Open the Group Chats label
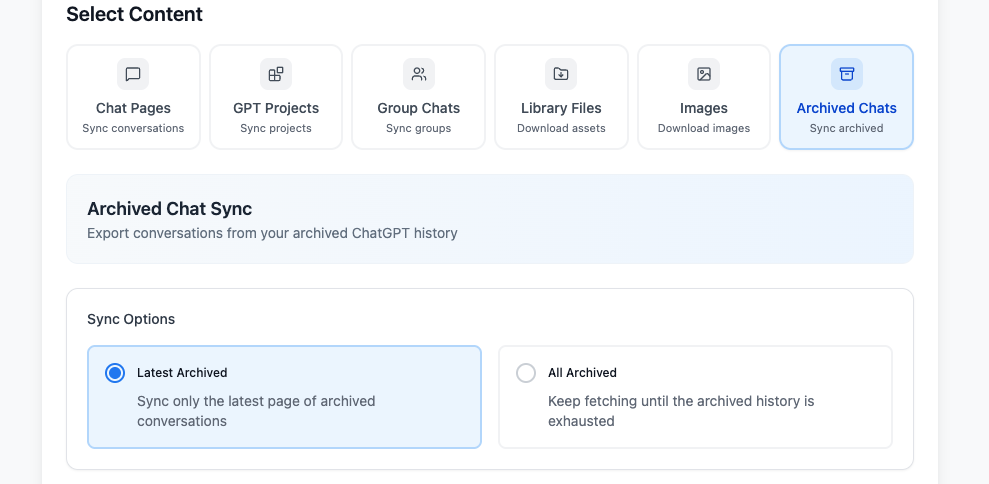 click(419, 109)
